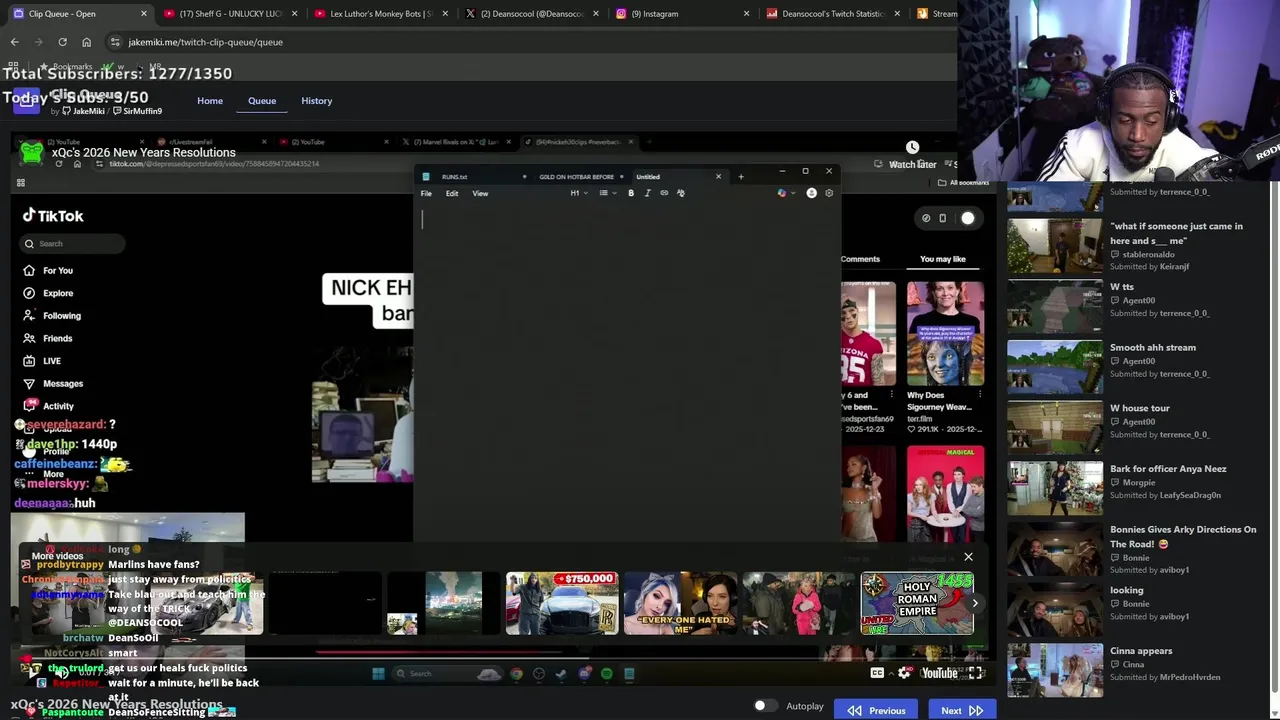Open TikTok Activity notifications
This screenshot has height=720, width=1280.
[x=49, y=406]
